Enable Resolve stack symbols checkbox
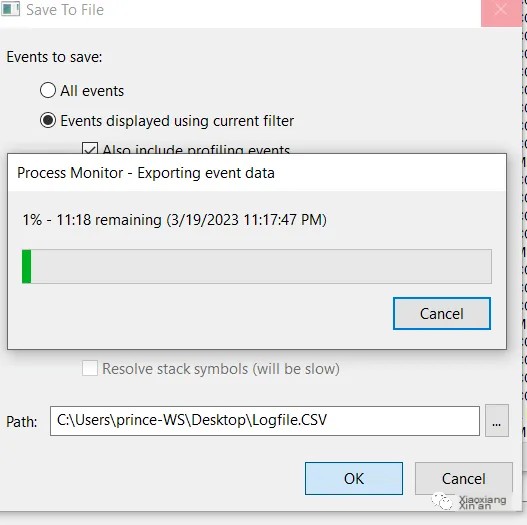 tap(90, 368)
